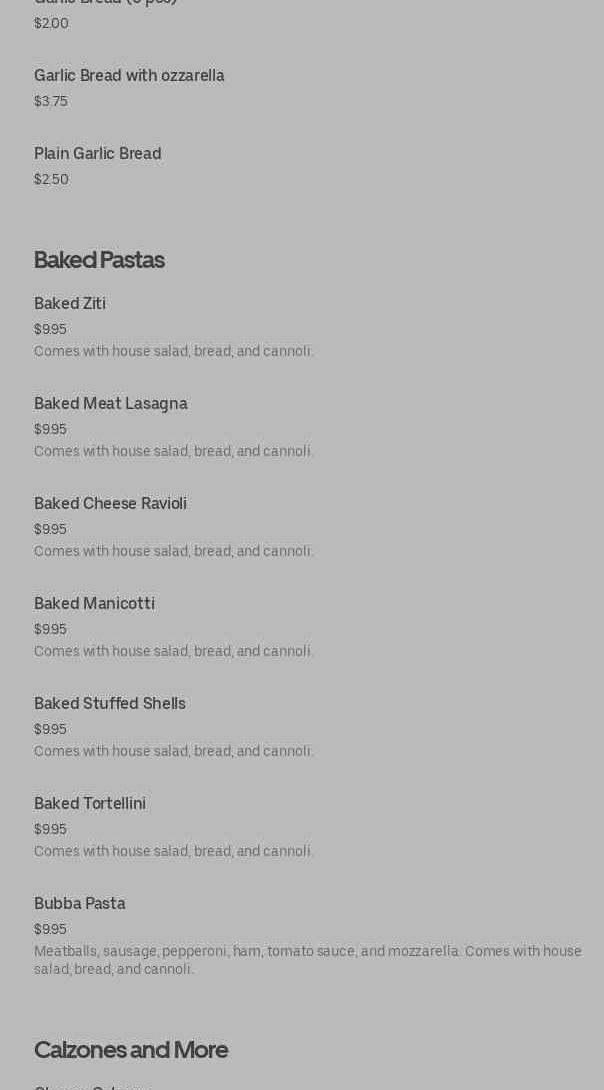
Task: Tap the price under Baked Meat Lasagna
Action: click(50, 429)
